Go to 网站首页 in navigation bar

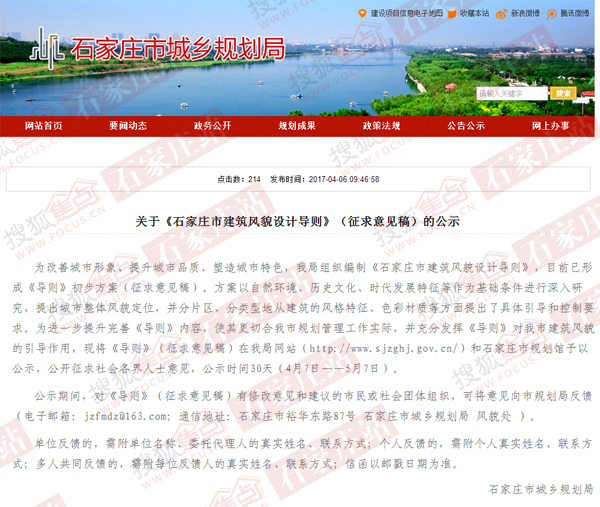(x=43, y=125)
